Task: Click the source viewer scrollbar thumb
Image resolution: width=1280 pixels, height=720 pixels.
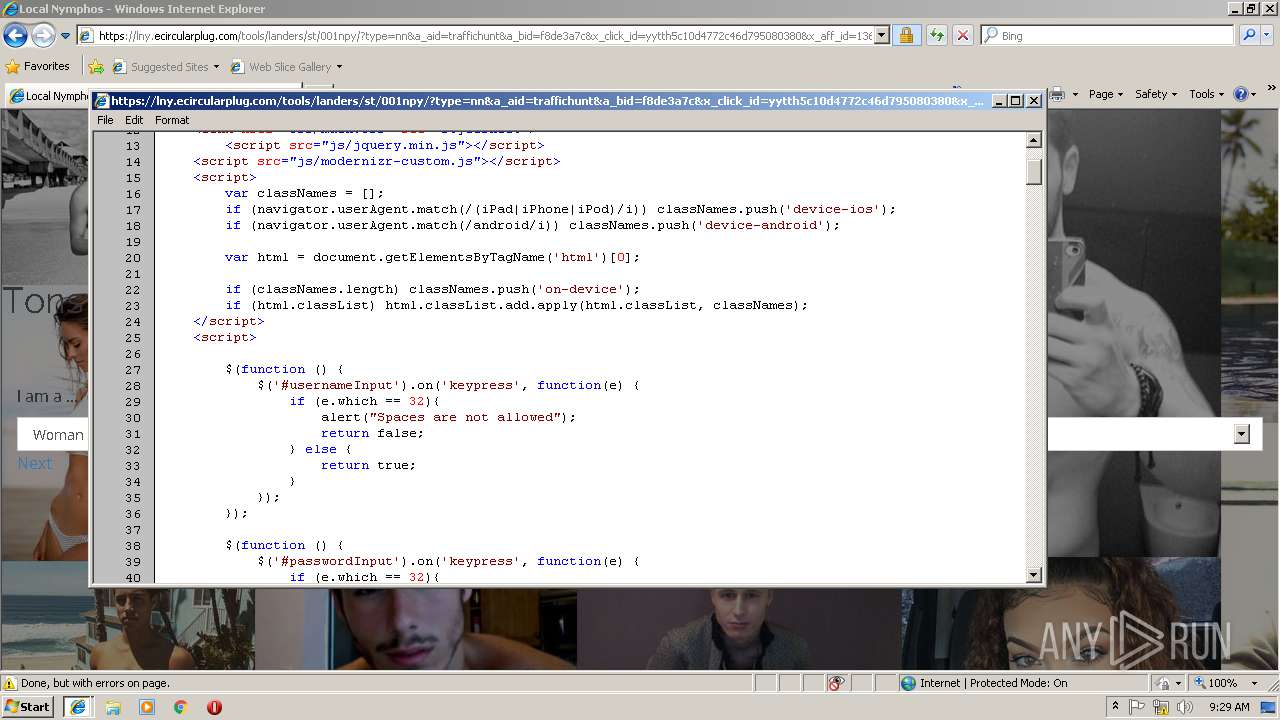Action: tap(1034, 171)
